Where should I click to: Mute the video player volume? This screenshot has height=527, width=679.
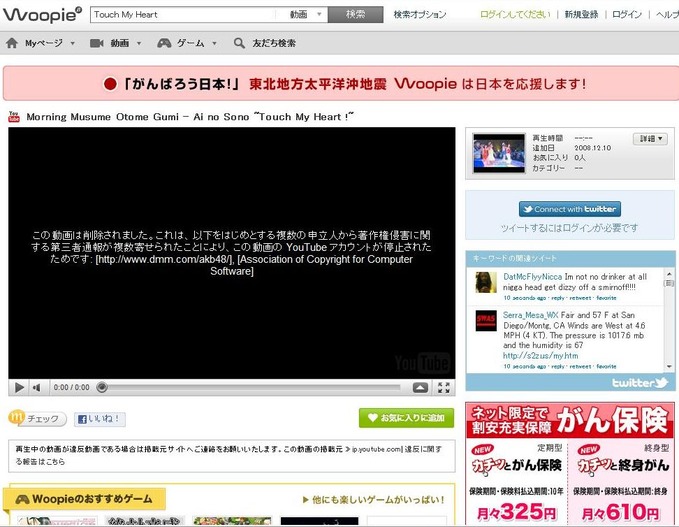tap(36, 388)
